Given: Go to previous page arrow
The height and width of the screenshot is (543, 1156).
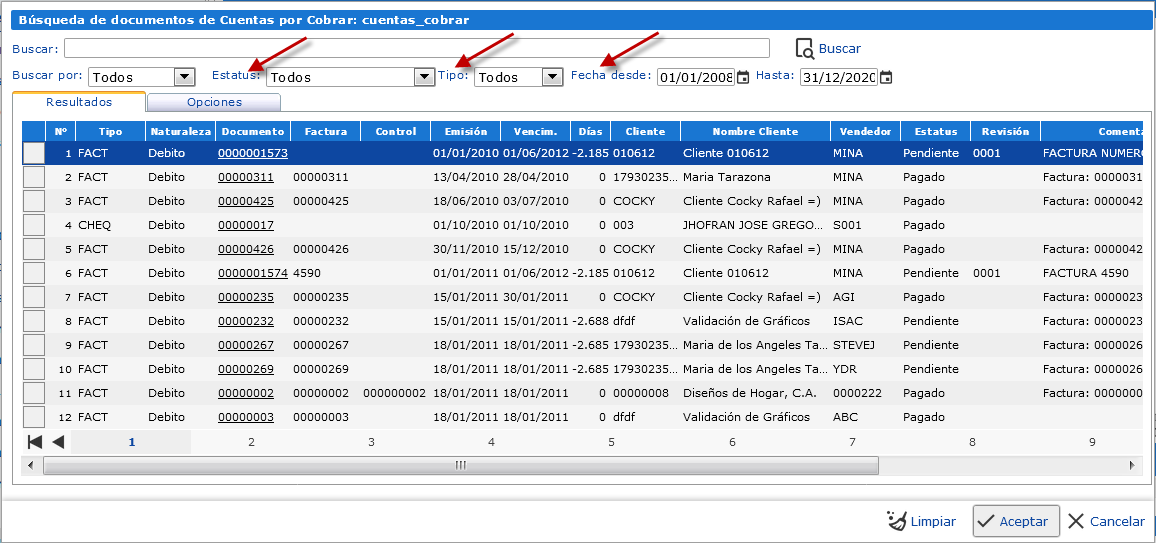Looking at the screenshot, I should click(58, 442).
